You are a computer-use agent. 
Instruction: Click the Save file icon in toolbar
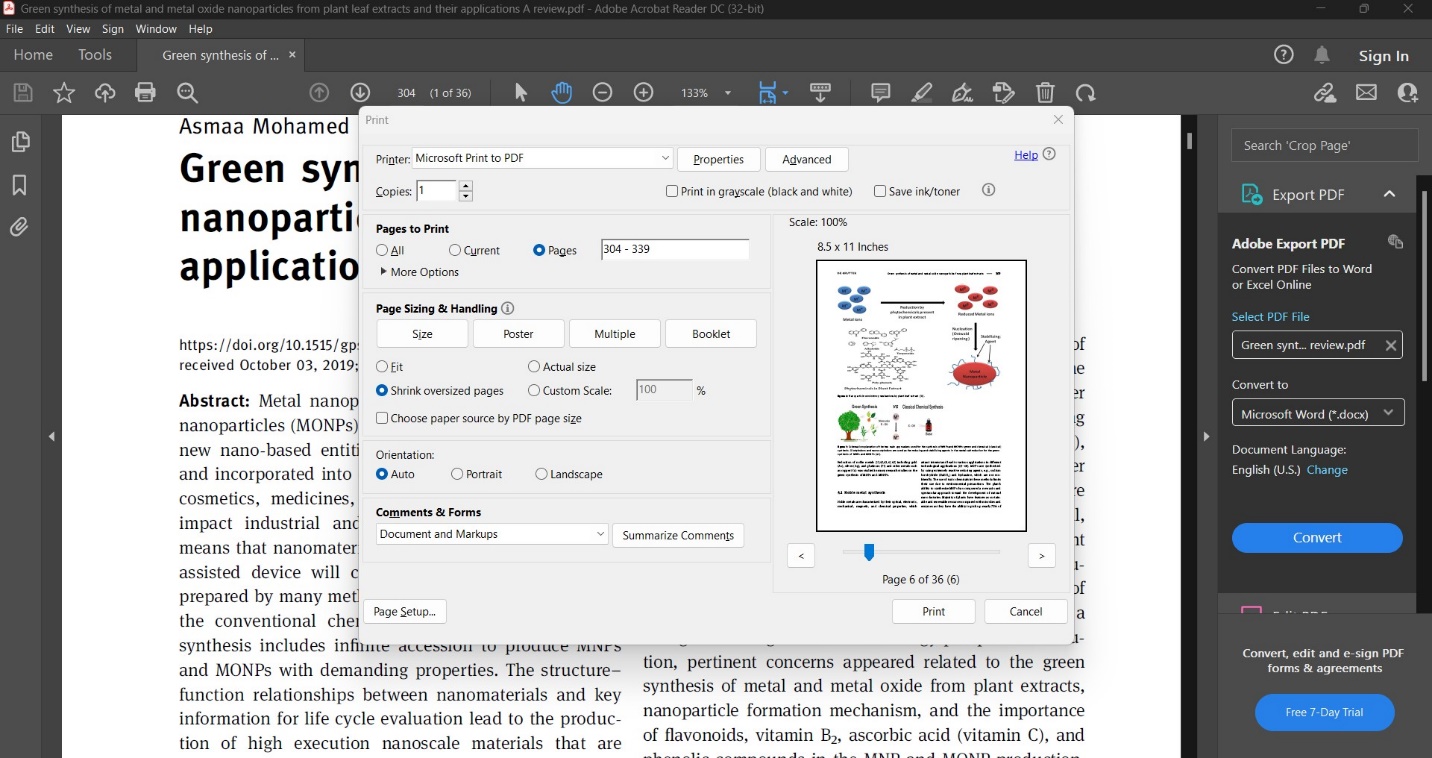(x=23, y=93)
